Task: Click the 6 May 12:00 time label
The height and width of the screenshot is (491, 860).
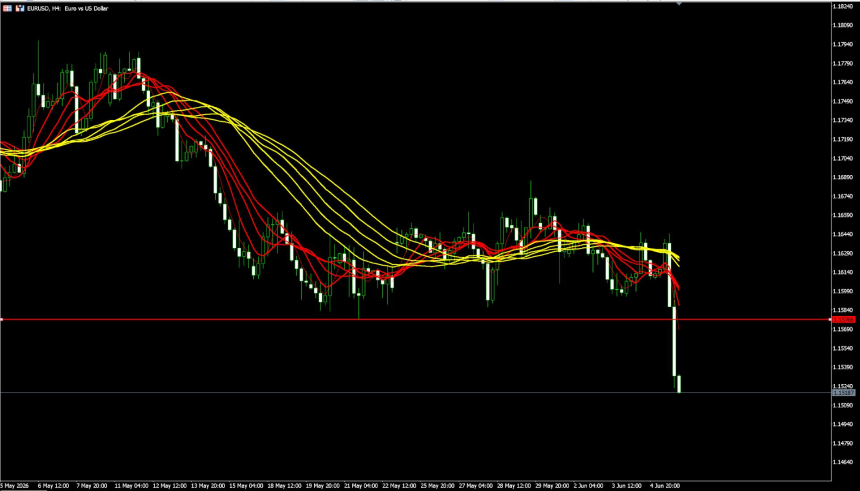Action: click(54, 486)
